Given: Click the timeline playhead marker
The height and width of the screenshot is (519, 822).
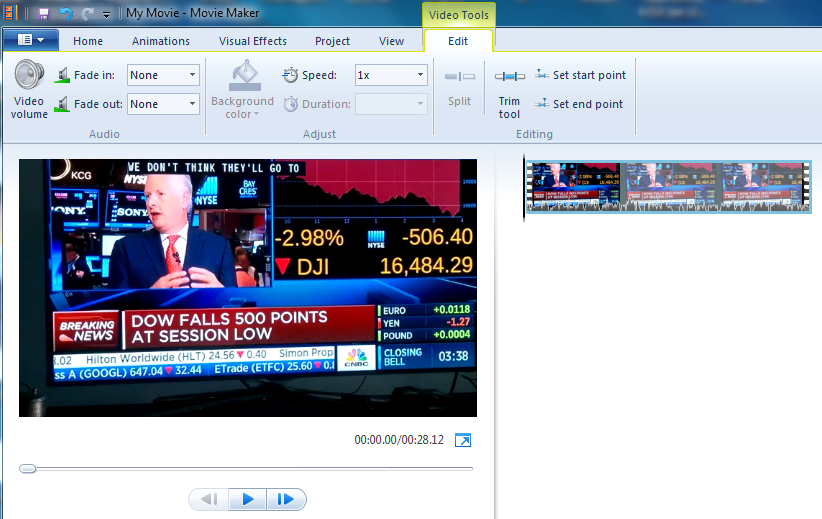Looking at the screenshot, I should pos(524,188).
